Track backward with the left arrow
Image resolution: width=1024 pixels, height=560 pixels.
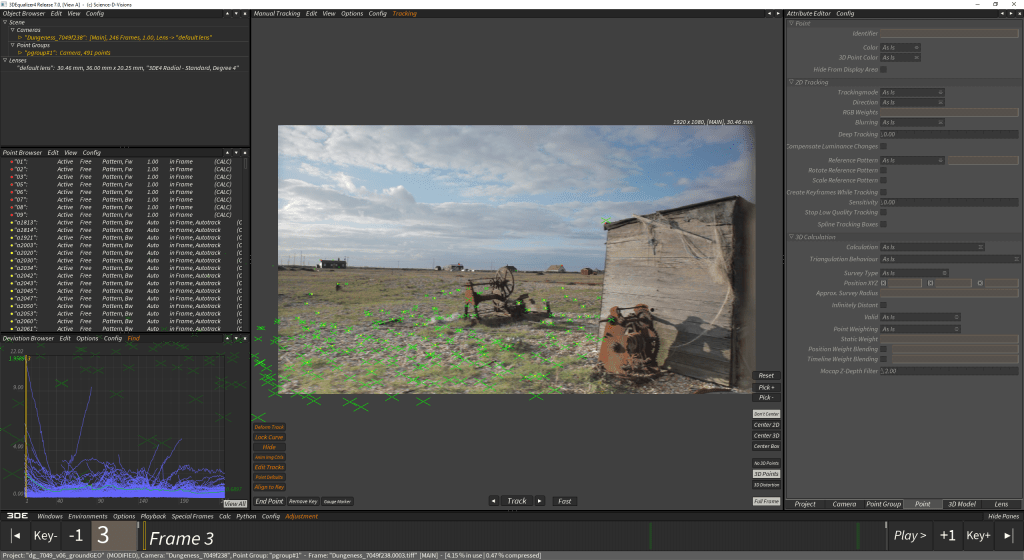pyautogui.click(x=494, y=501)
